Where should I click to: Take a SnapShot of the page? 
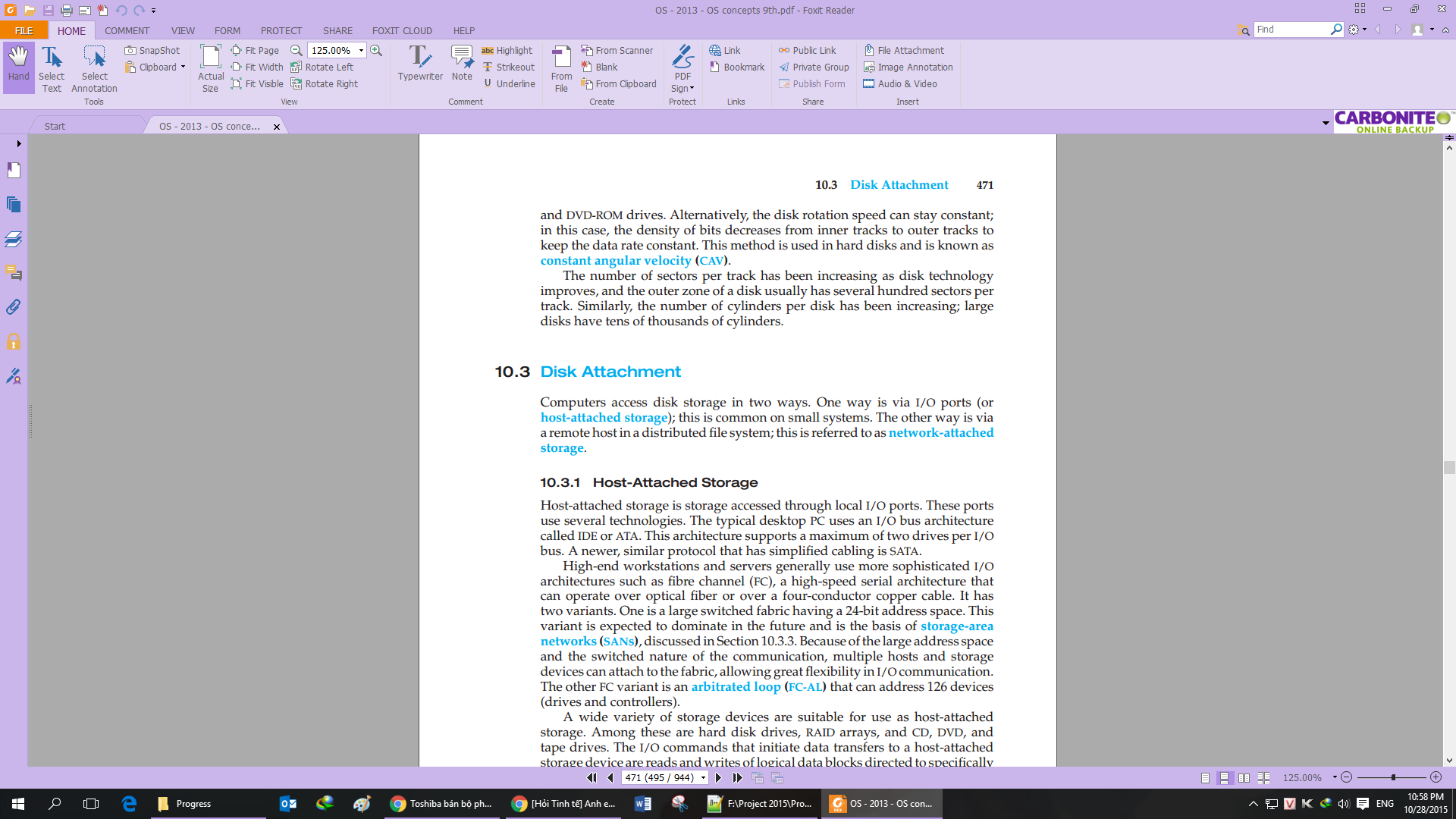[152, 50]
